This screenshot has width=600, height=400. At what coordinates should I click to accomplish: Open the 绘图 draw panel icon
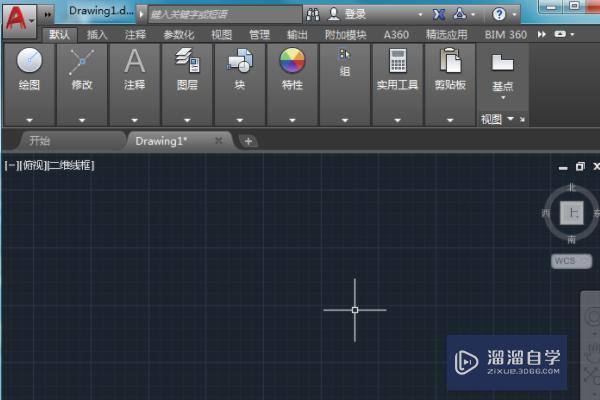point(29,60)
